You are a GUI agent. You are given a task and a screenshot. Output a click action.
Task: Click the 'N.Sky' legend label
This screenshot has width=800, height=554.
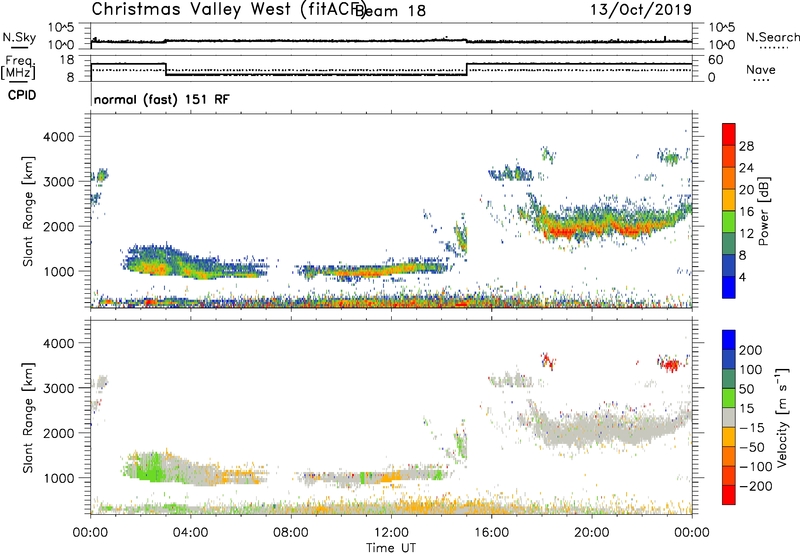point(19,37)
